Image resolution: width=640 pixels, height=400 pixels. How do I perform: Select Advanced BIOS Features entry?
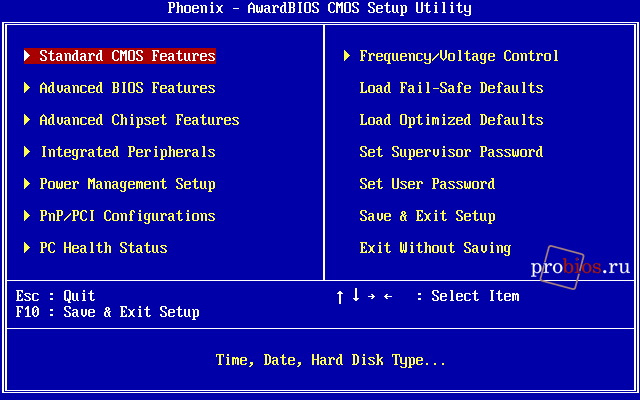tap(127, 88)
